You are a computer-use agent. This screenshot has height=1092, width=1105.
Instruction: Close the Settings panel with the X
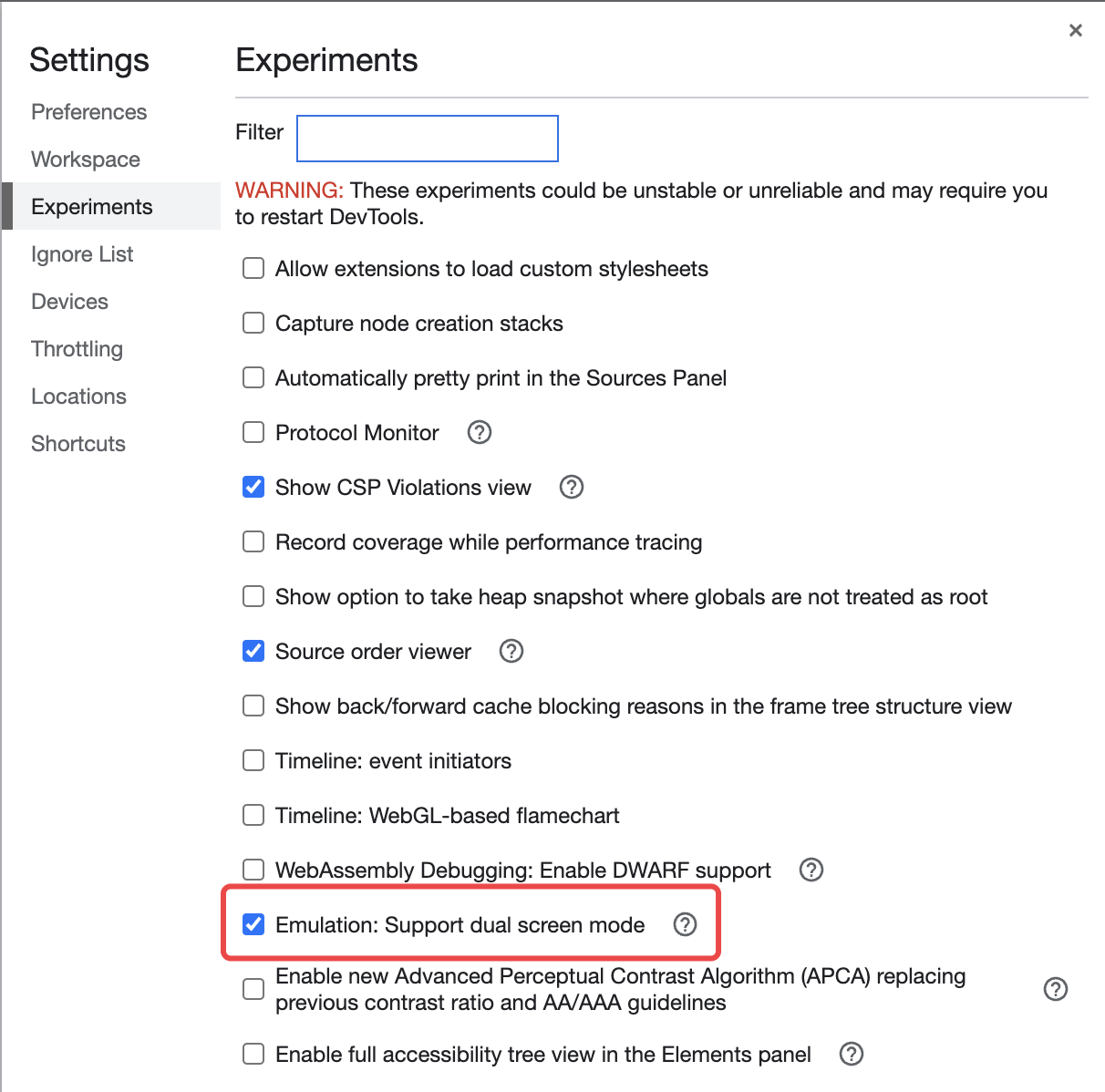[x=1076, y=30]
